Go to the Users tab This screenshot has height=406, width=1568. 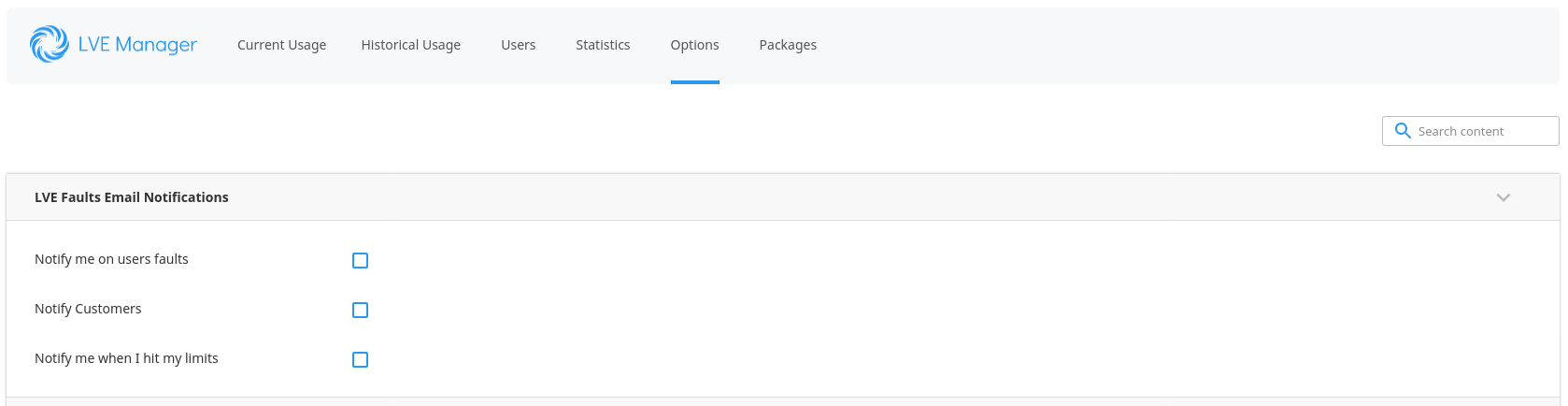(519, 45)
